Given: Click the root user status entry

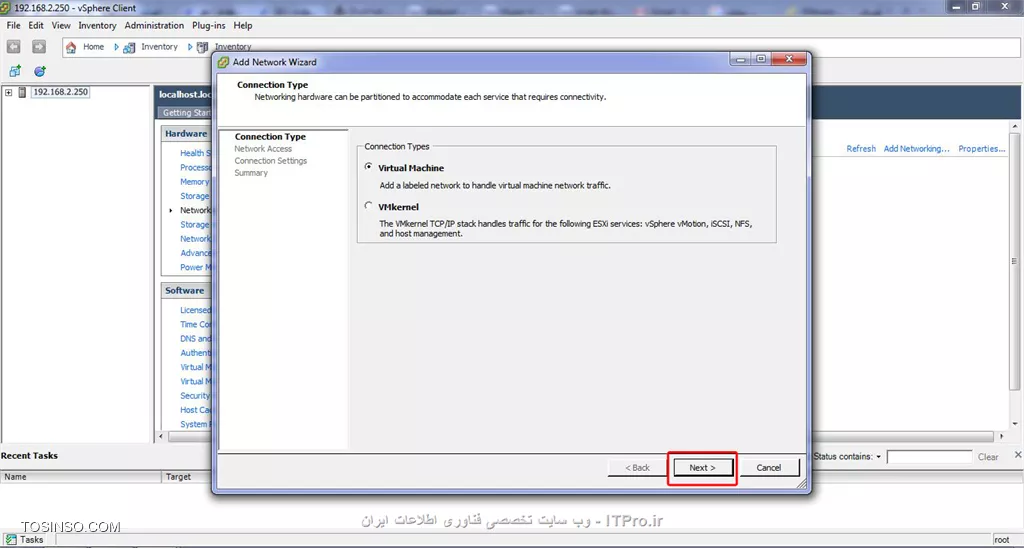Looking at the screenshot, I should [1002, 540].
